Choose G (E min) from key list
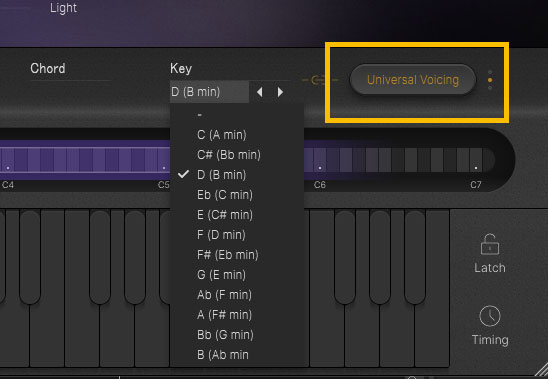This screenshot has width=548, height=379. (x=237, y=274)
